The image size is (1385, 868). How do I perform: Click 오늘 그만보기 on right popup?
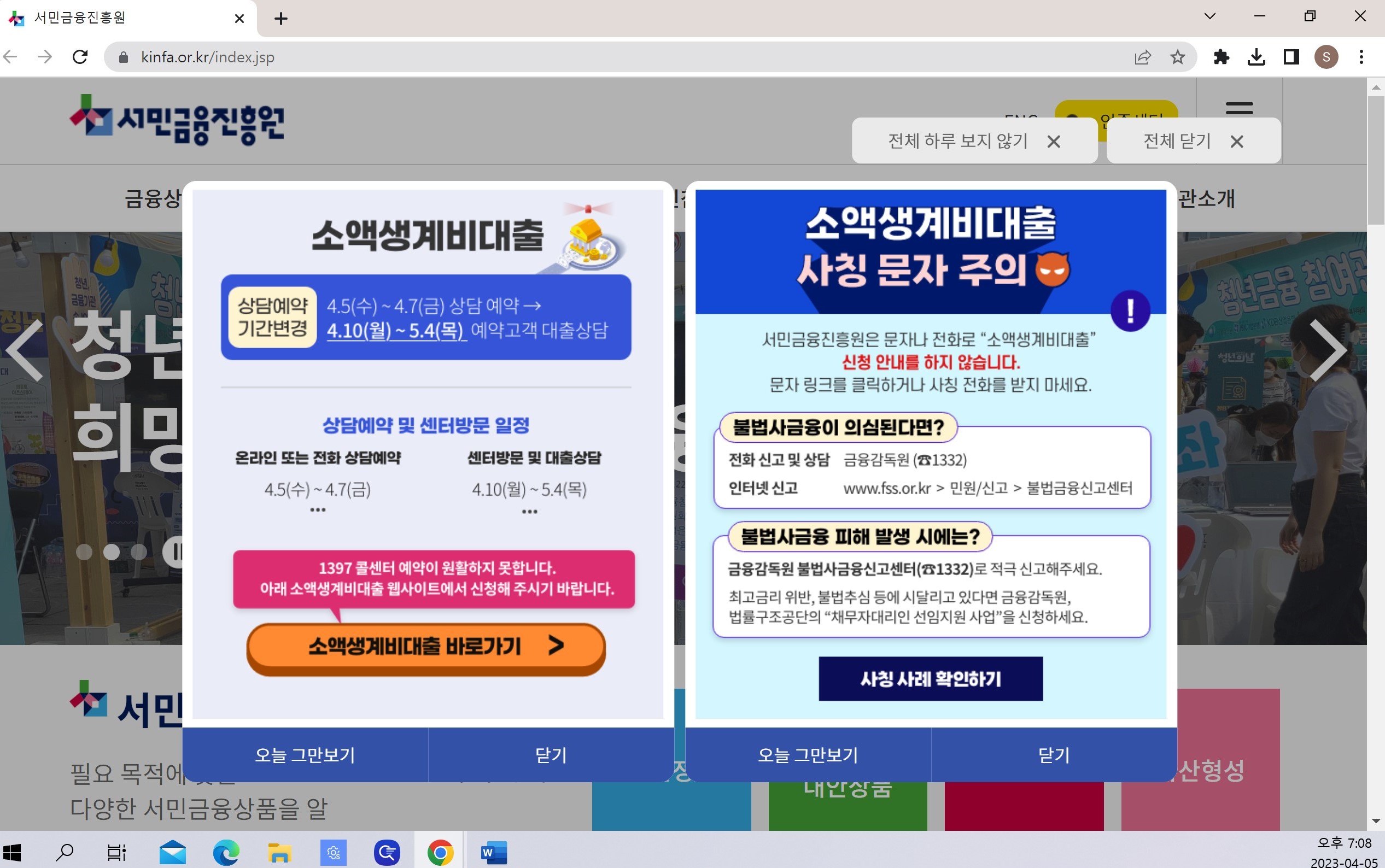(x=808, y=754)
